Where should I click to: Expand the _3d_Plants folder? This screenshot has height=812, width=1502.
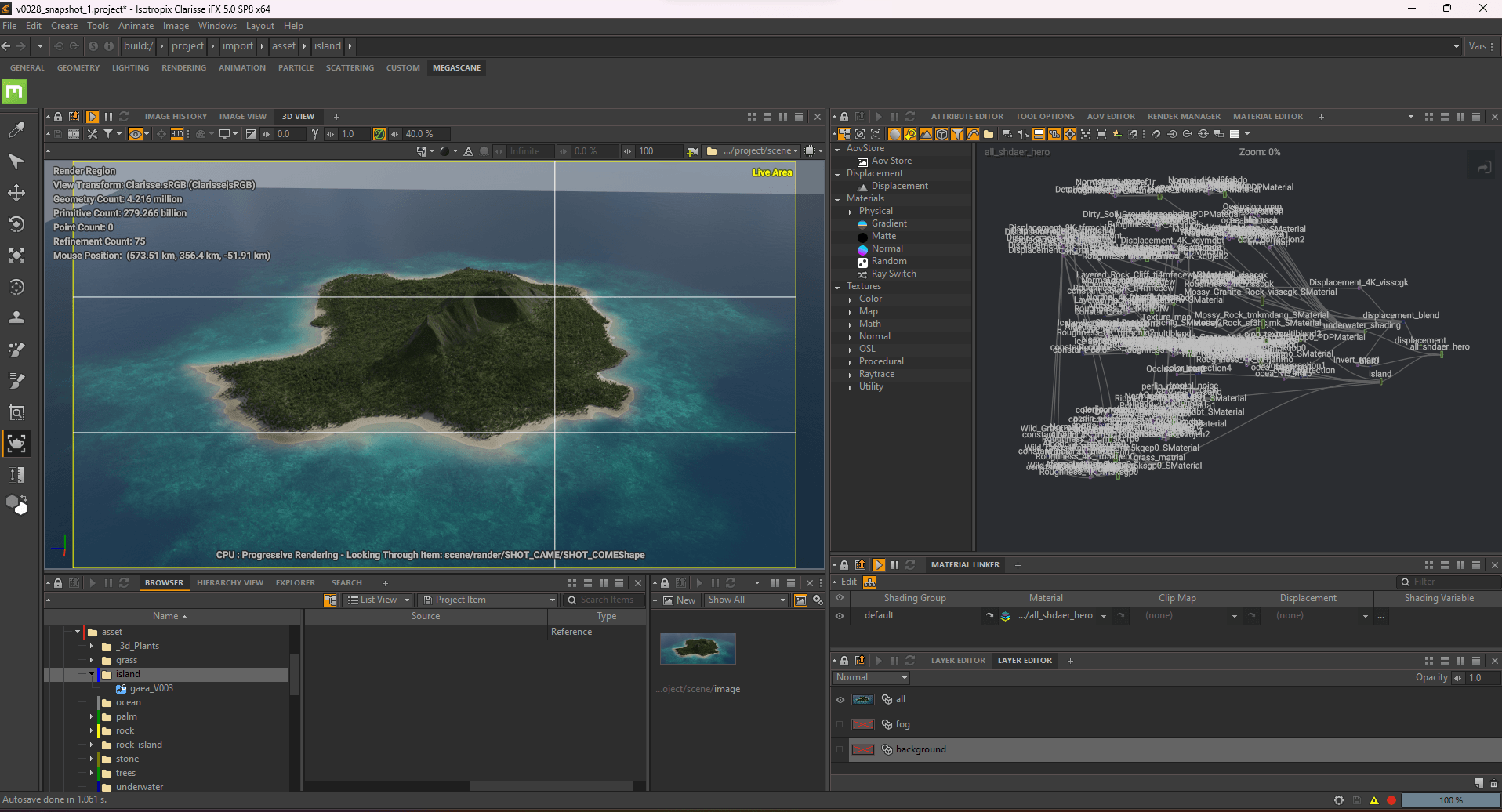tap(92, 646)
